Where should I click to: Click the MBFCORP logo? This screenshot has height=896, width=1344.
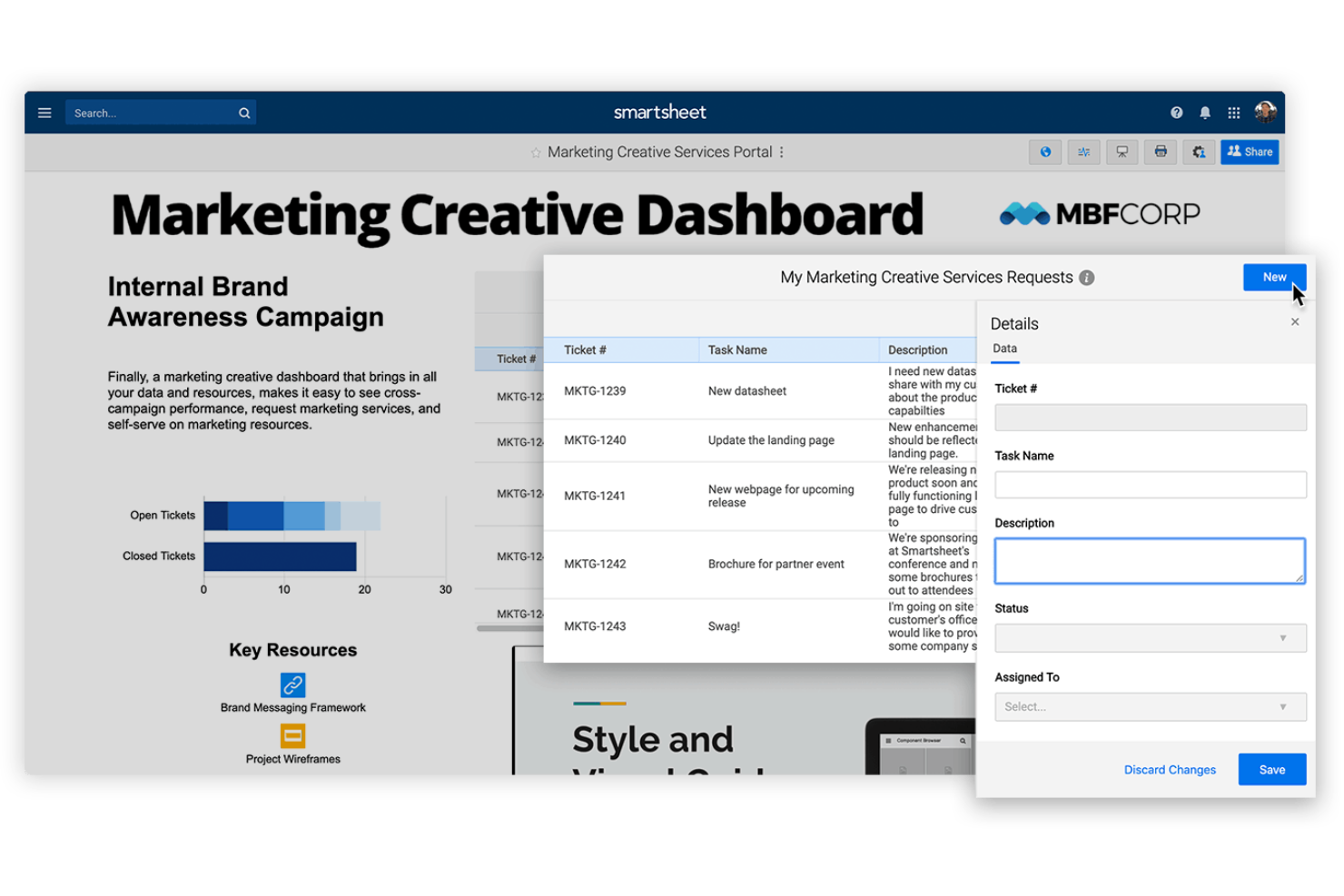point(1099,214)
